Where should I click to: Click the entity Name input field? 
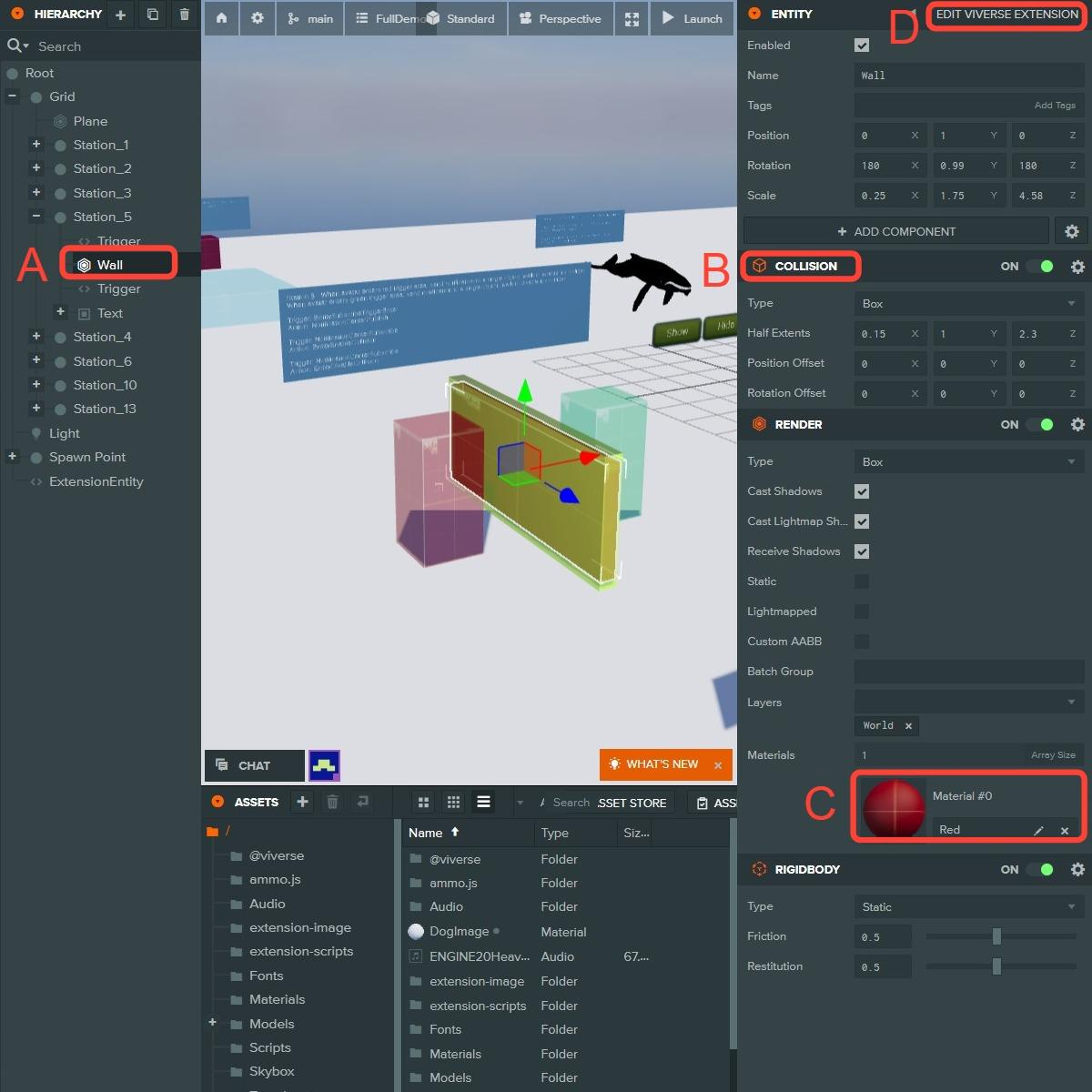[x=968, y=76]
